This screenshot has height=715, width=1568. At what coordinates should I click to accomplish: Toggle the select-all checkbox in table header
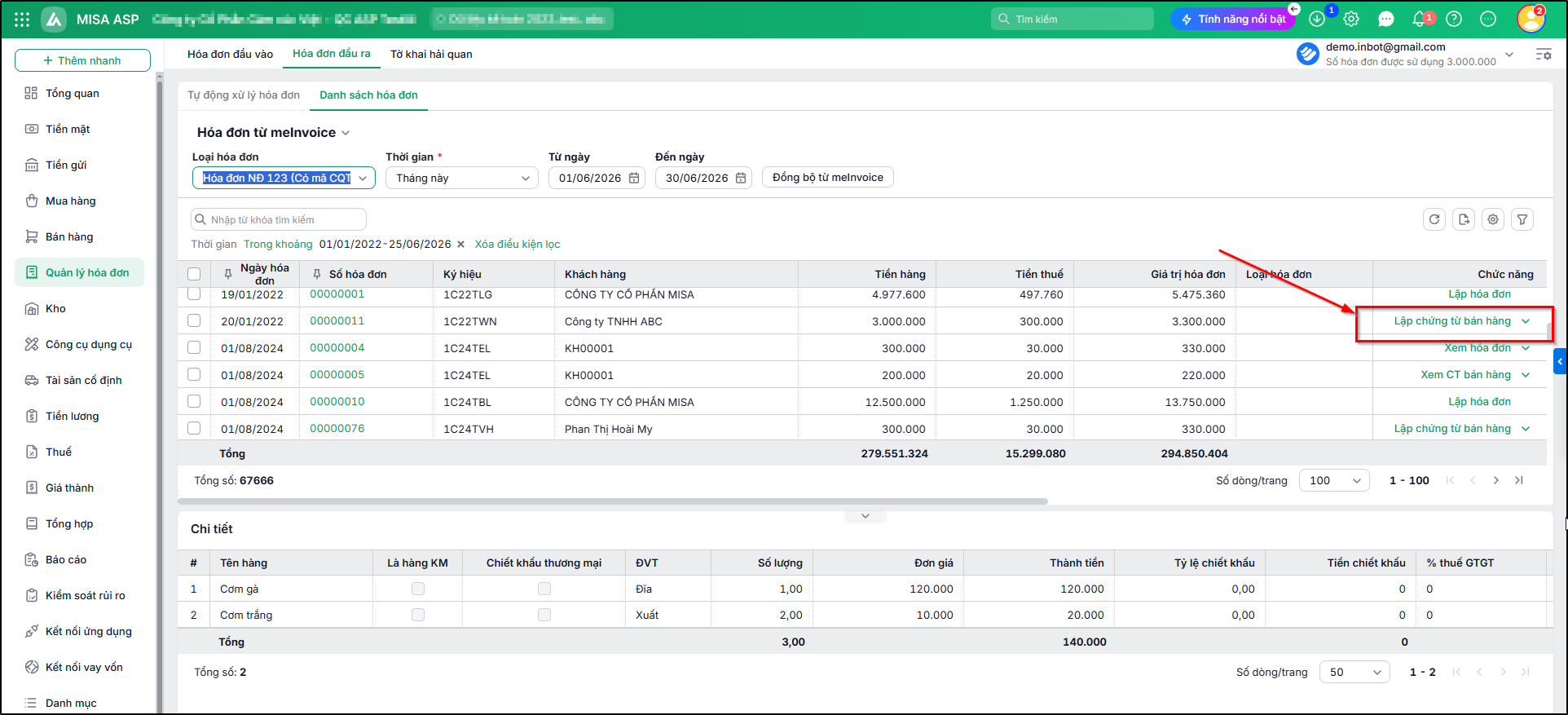click(x=194, y=274)
